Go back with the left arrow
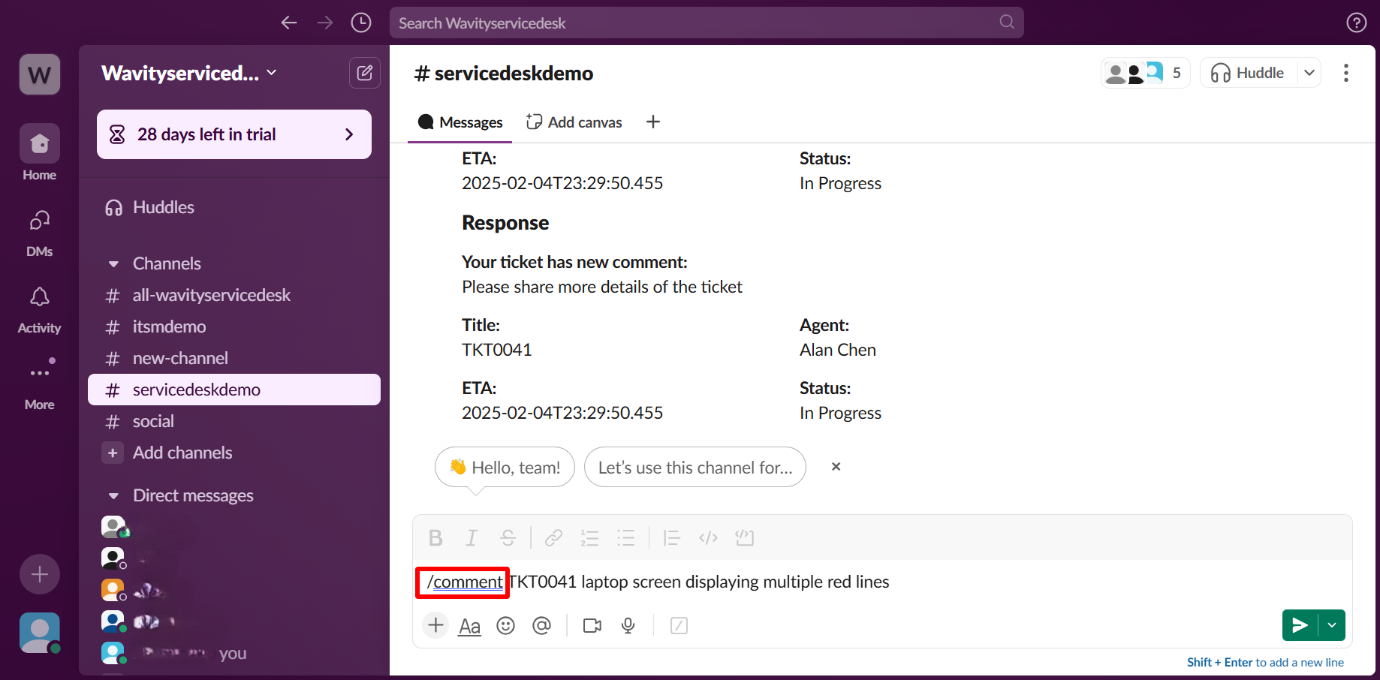Screen dimensions: 1380x680 pyautogui.click(x=289, y=22)
